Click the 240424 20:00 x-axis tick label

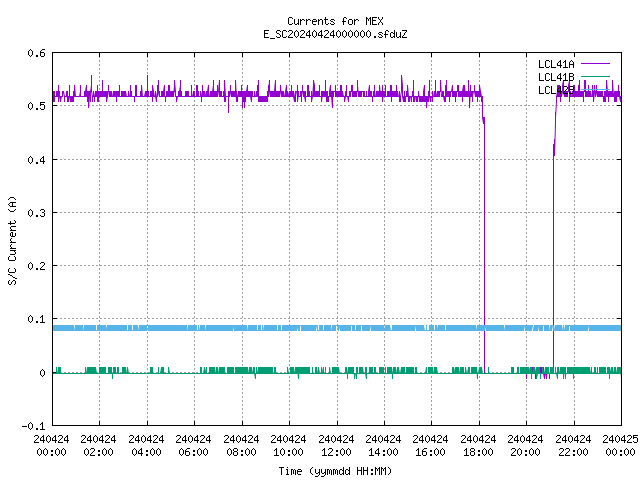(x=525, y=446)
